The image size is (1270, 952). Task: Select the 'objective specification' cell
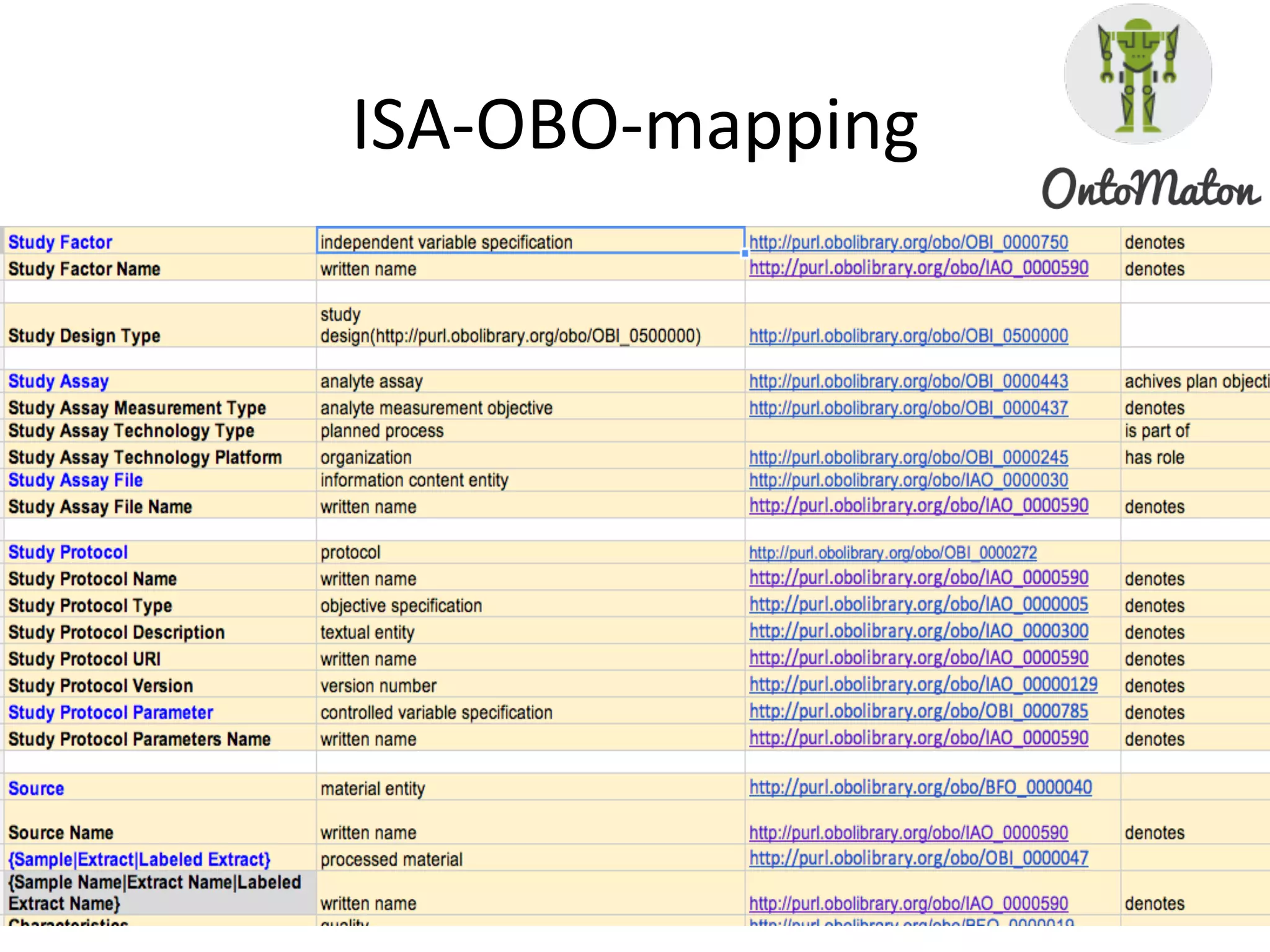click(x=530, y=604)
